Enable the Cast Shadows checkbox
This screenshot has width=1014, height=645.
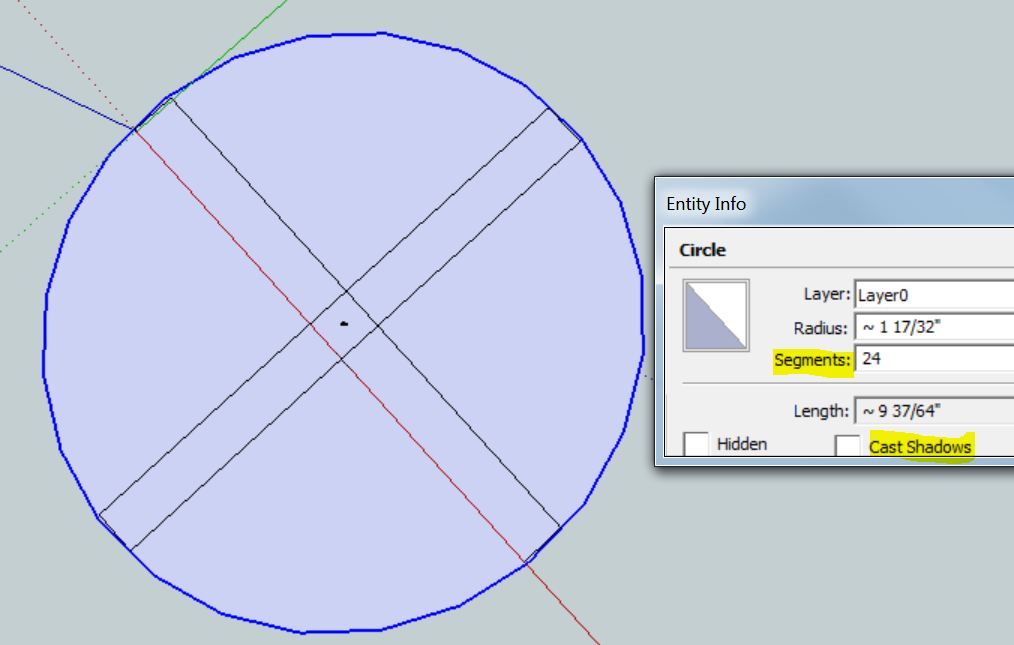coord(848,444)
